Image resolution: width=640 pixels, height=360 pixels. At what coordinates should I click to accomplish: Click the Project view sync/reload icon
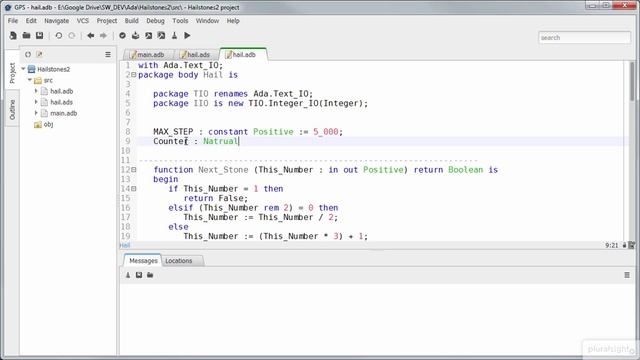(28, 54)
